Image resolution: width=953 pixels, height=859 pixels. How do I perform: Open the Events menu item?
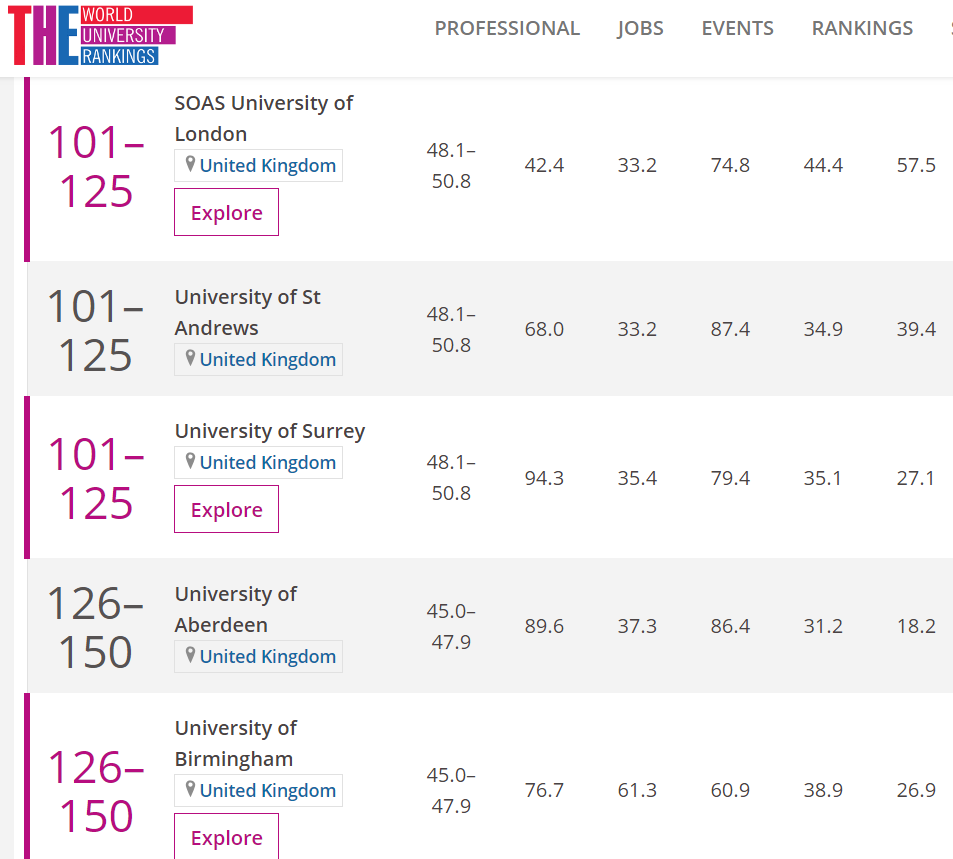(x=737, y=28)
